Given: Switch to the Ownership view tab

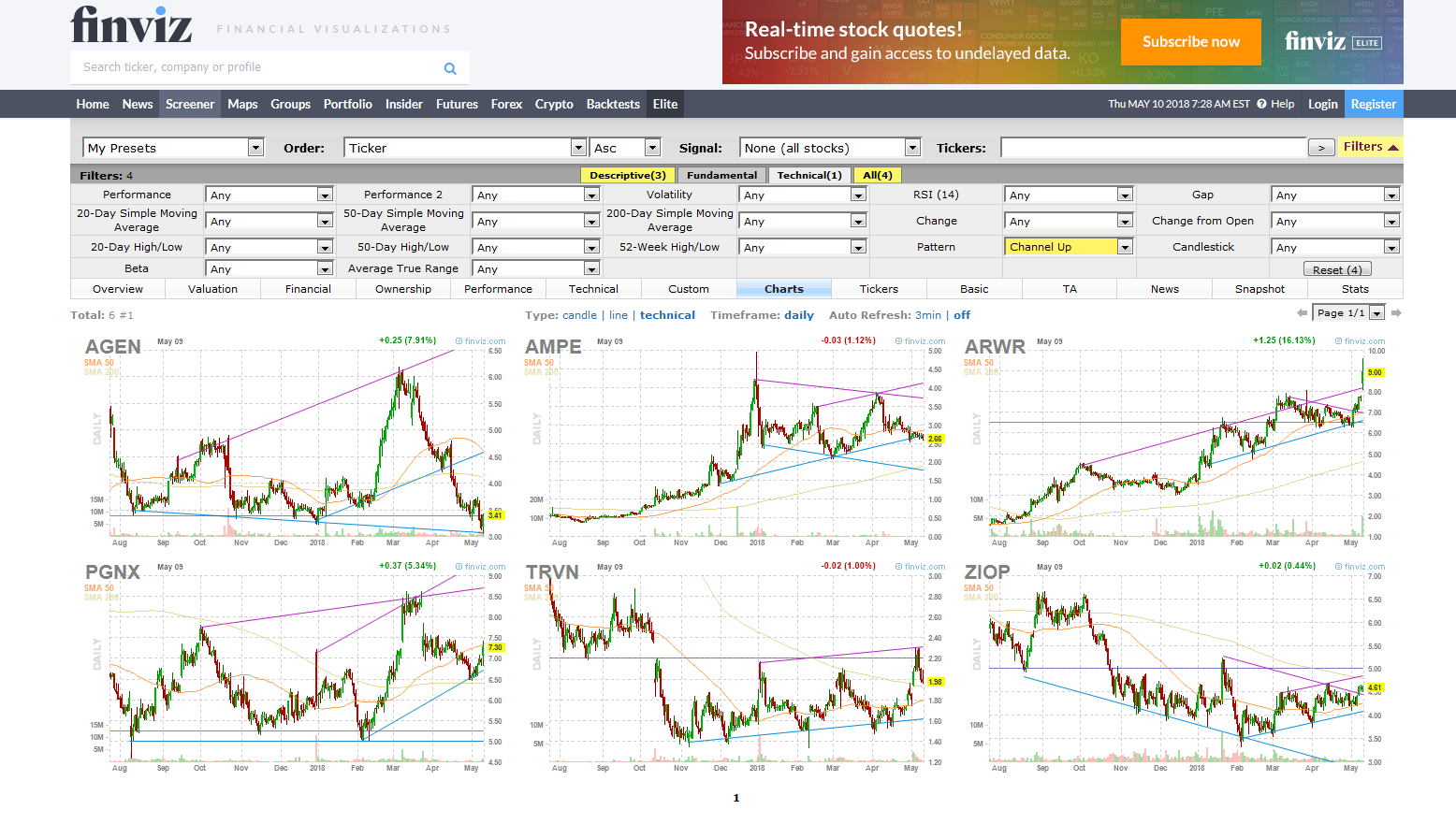Looking at the screenshot, I should pos(403,289).
